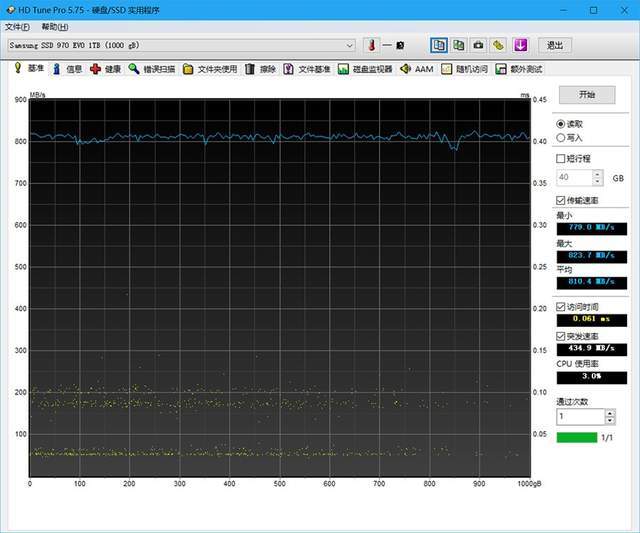Switch to the 健康 health tab
The height and width of the screenshot is (533, 640).
click(x=106, y=69)
